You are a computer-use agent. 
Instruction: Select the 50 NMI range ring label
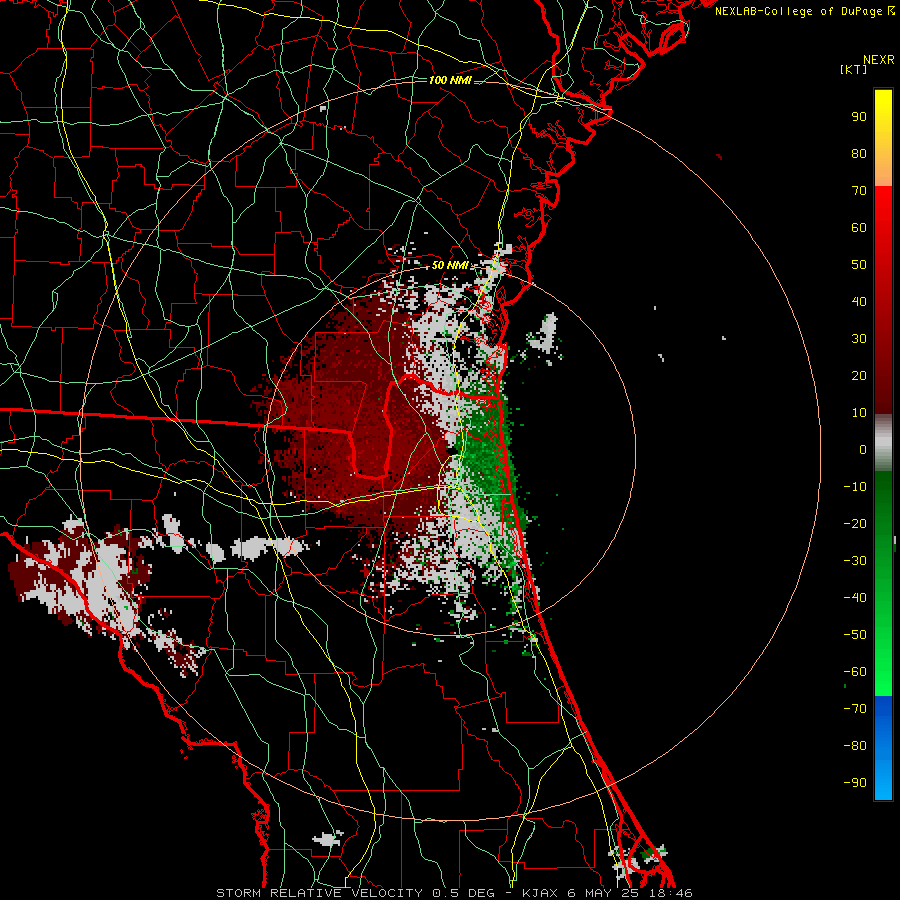pos(451,265)
